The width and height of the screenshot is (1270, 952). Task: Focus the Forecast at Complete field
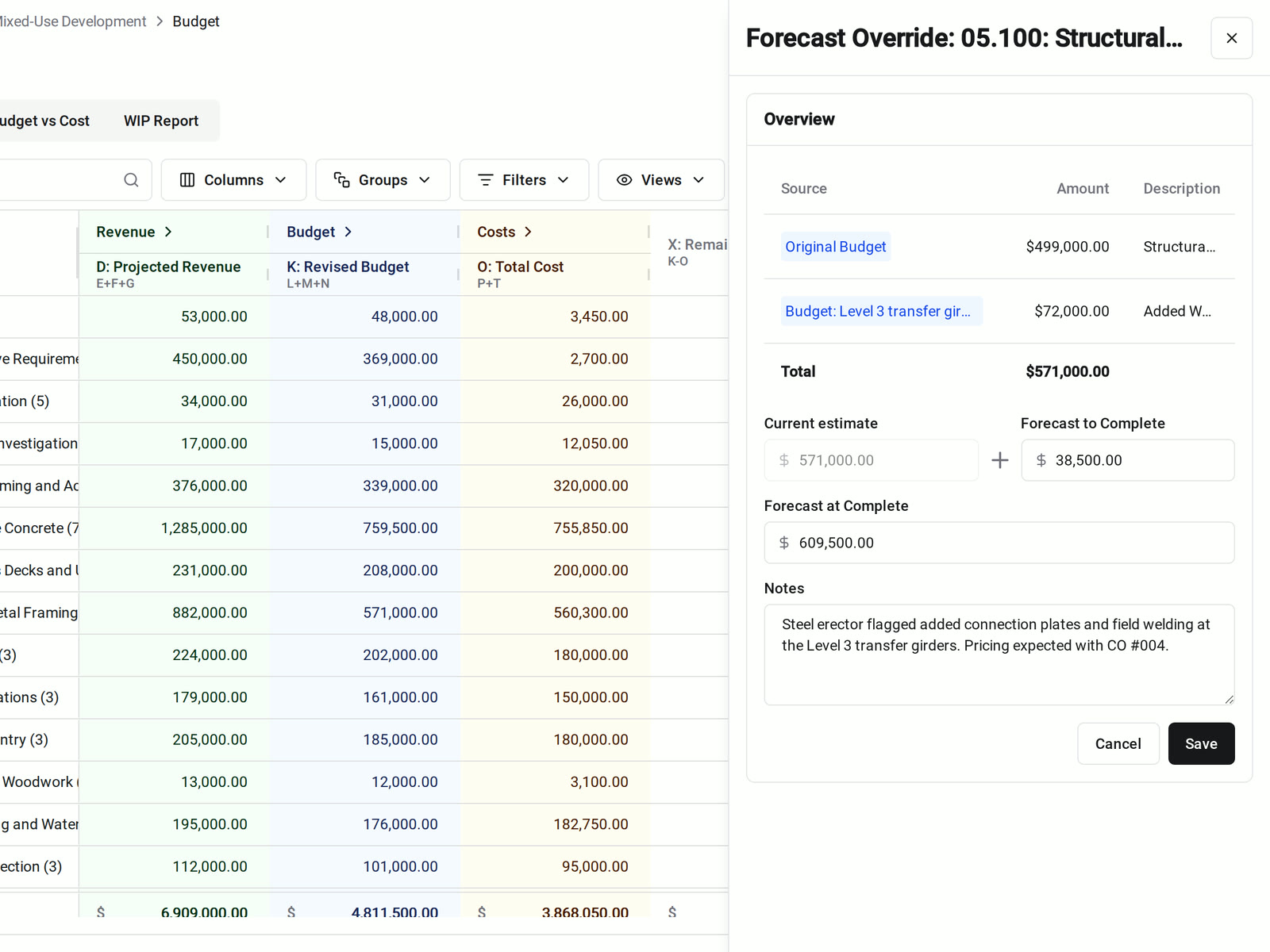point(999,543)
